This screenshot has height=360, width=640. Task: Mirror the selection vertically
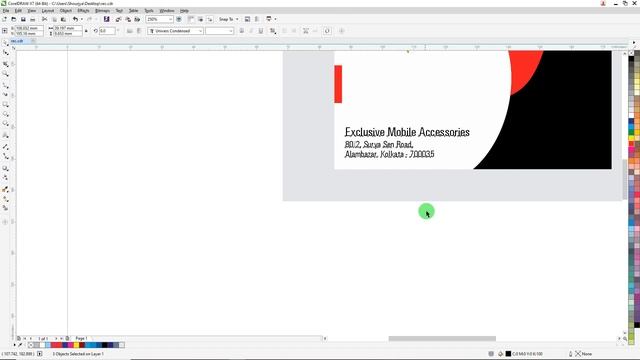point(139,31)
